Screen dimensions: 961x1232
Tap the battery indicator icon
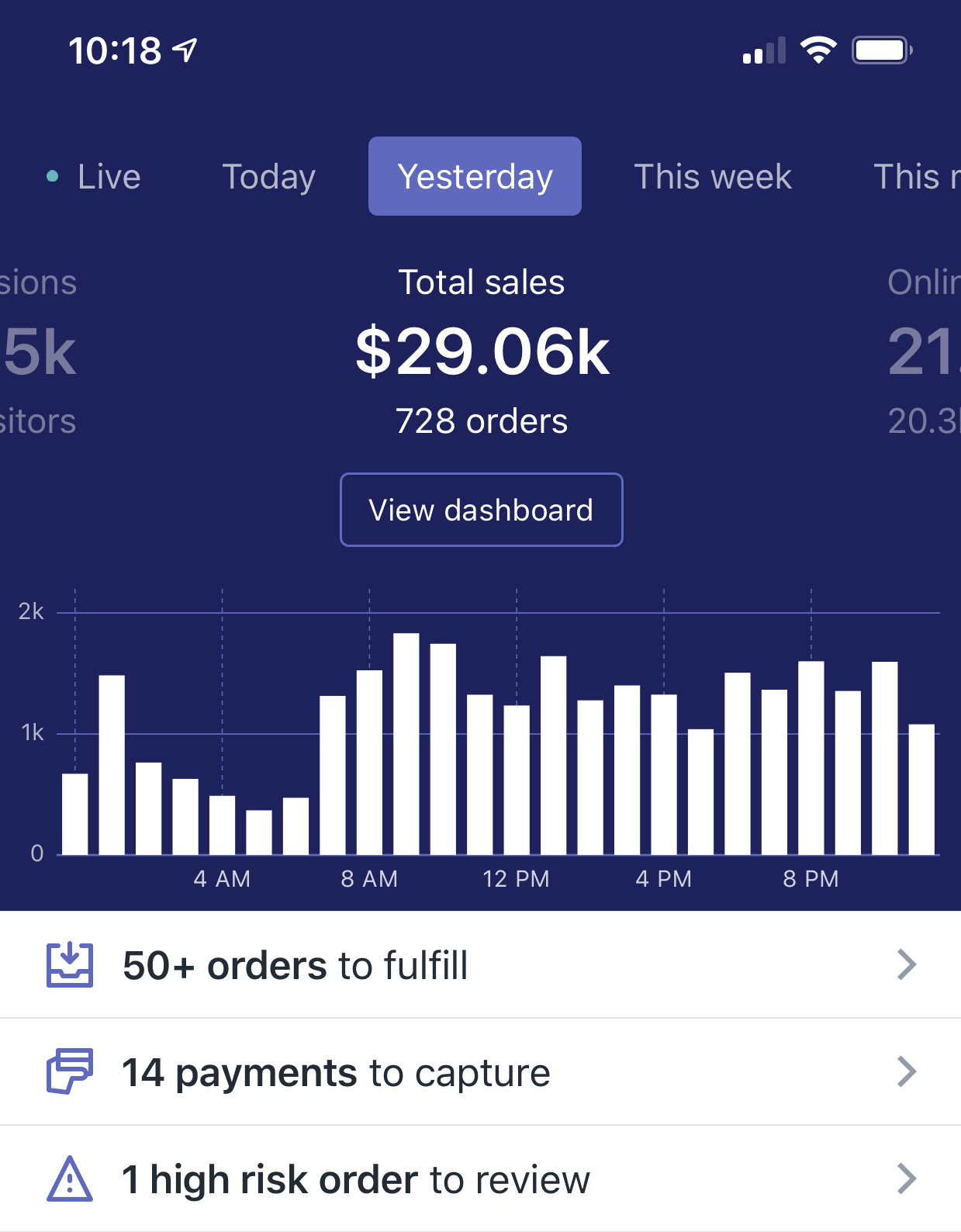click(882, 50)
